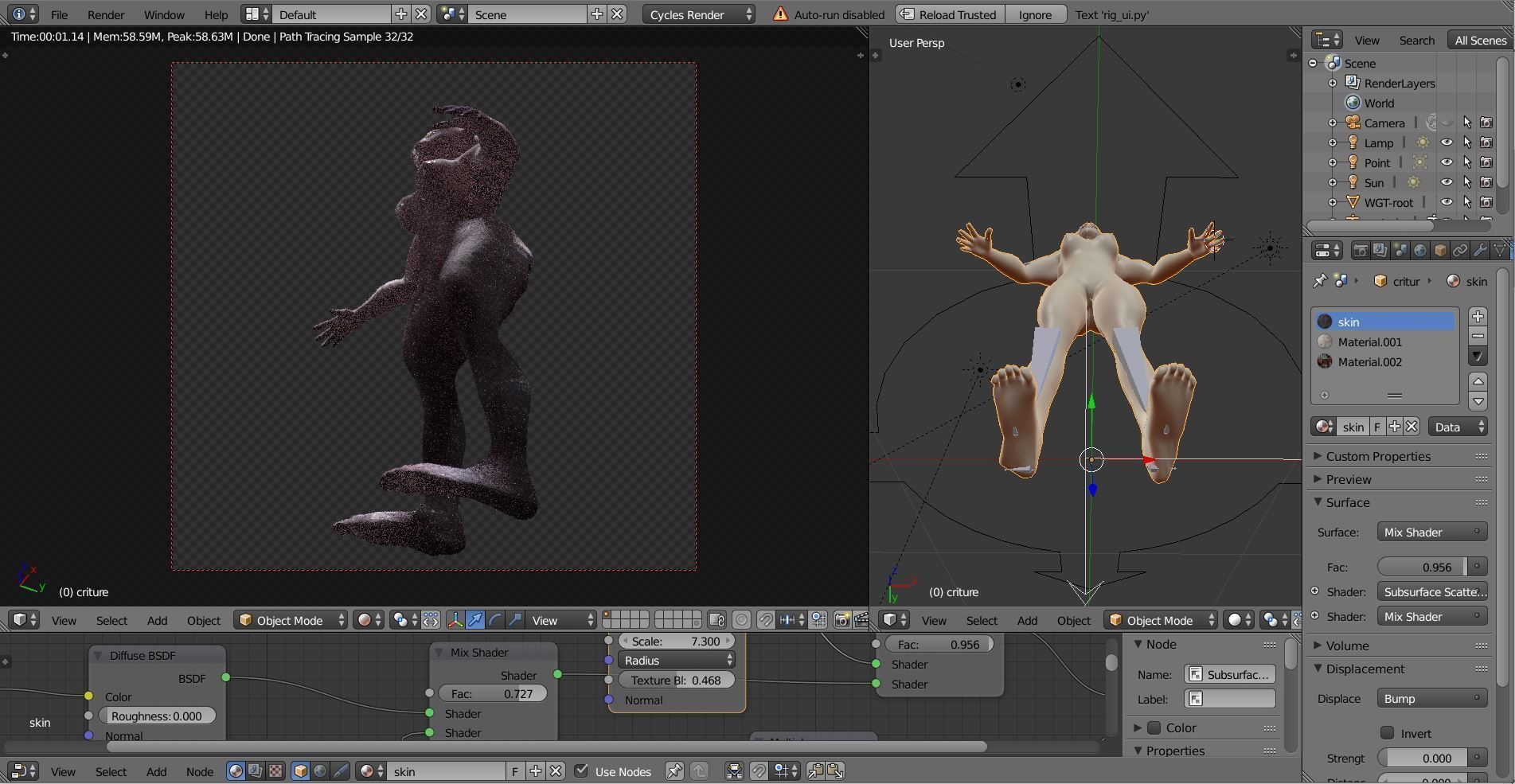Viewport: 1515px width, 784px height.
Task: Select shader nodes tree type icon
Action: (236, 771)
